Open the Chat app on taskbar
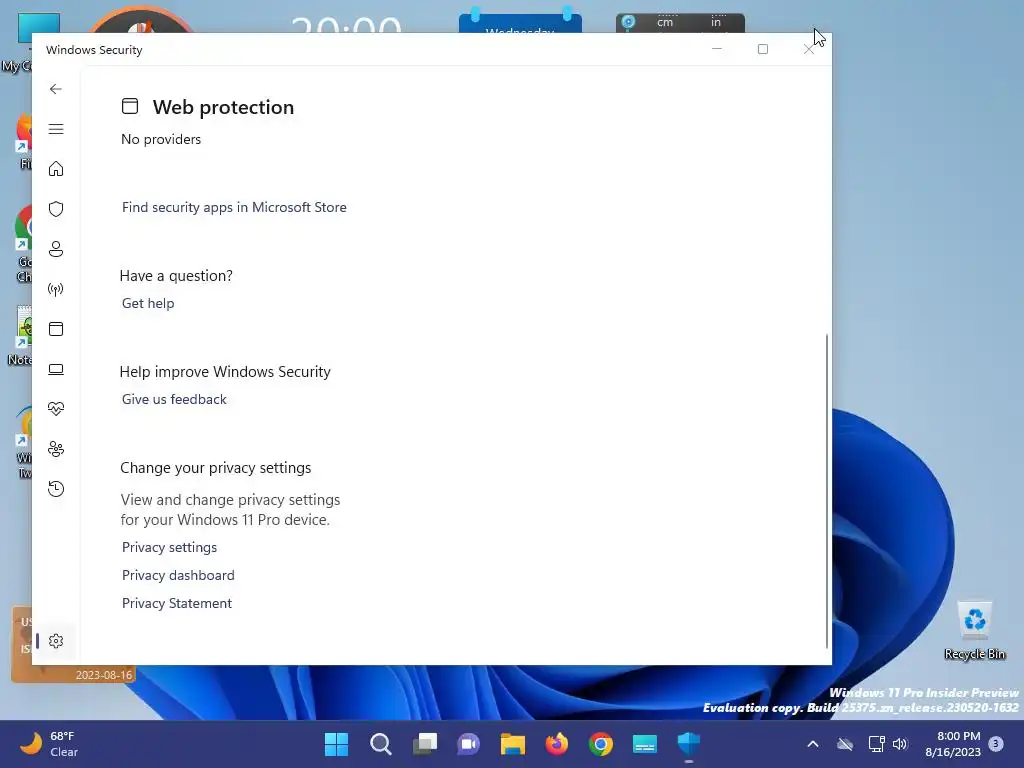 (468, 744)
